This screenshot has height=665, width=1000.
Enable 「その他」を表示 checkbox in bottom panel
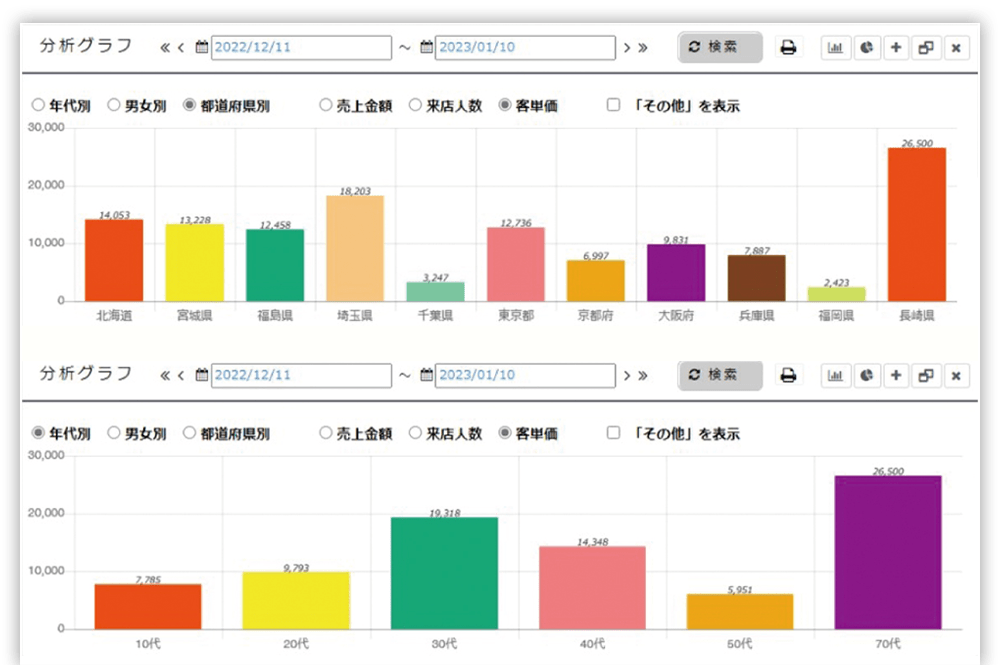coord(614,433)
